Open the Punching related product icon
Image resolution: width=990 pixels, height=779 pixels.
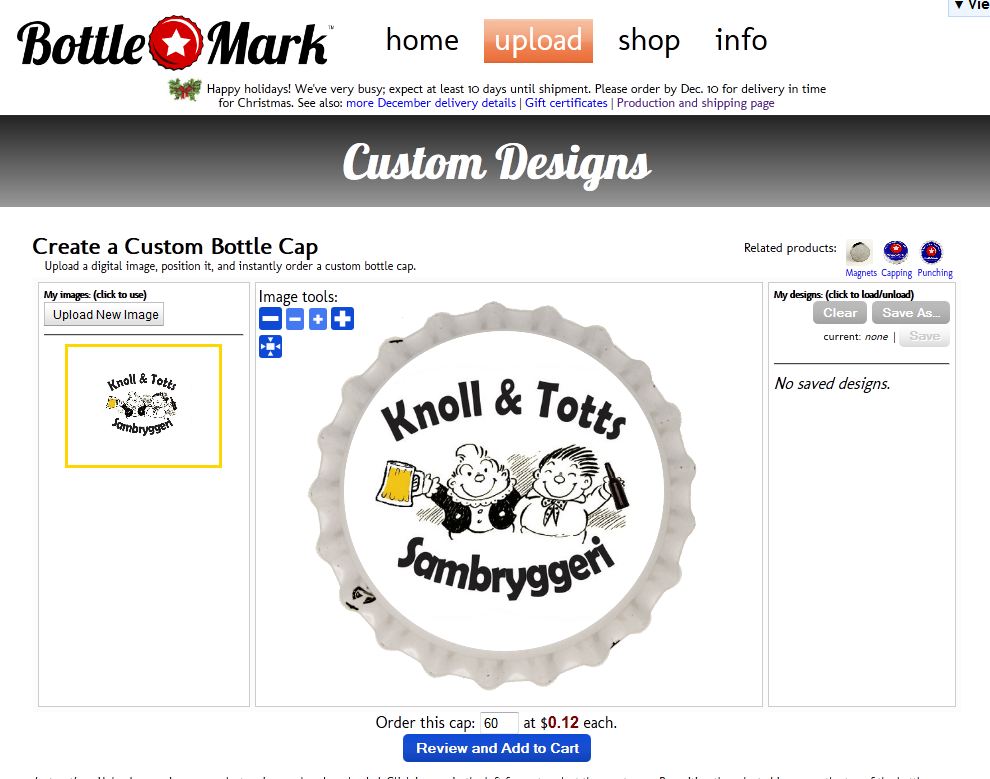pos(932,251)
